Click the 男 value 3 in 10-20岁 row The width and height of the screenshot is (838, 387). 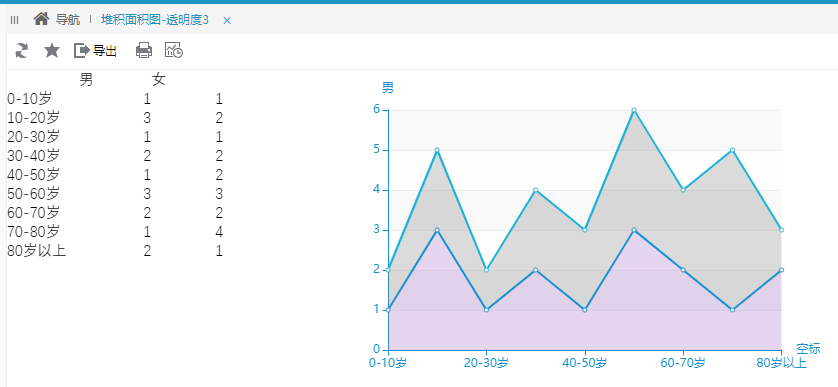[x=147, y=118]
